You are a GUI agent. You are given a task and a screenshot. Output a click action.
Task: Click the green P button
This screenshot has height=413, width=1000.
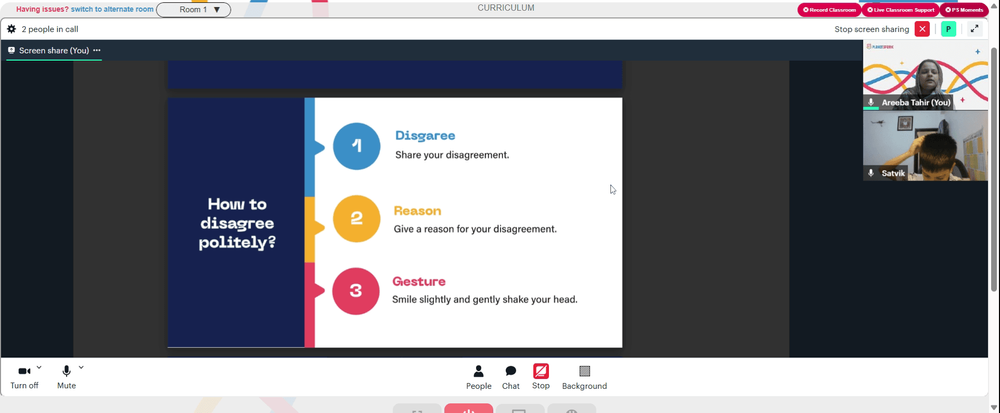948,29
